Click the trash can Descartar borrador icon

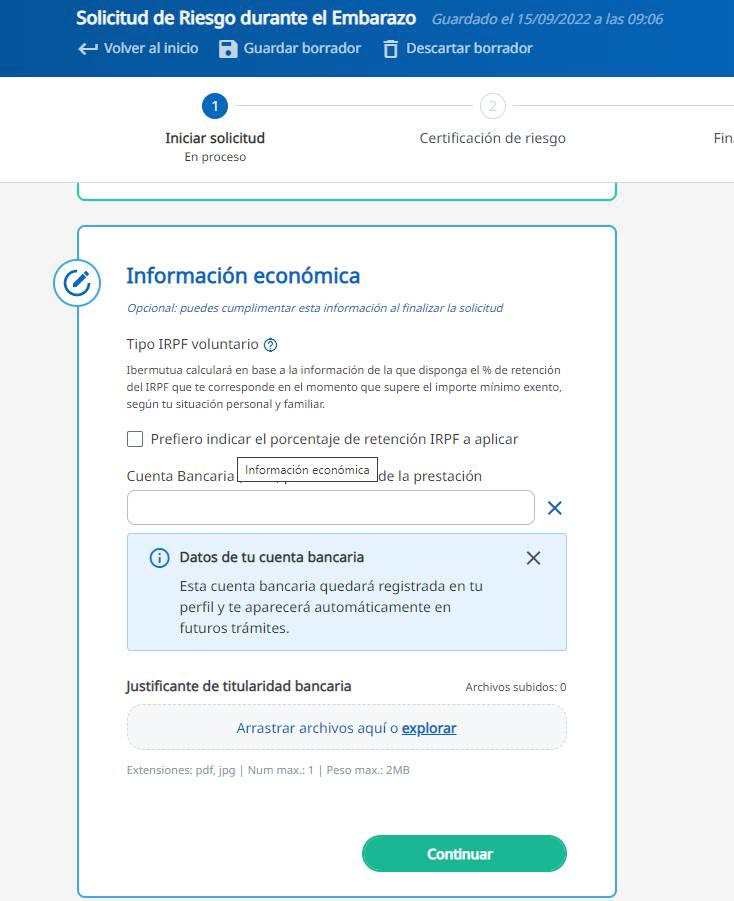click(x=391, y=49)
